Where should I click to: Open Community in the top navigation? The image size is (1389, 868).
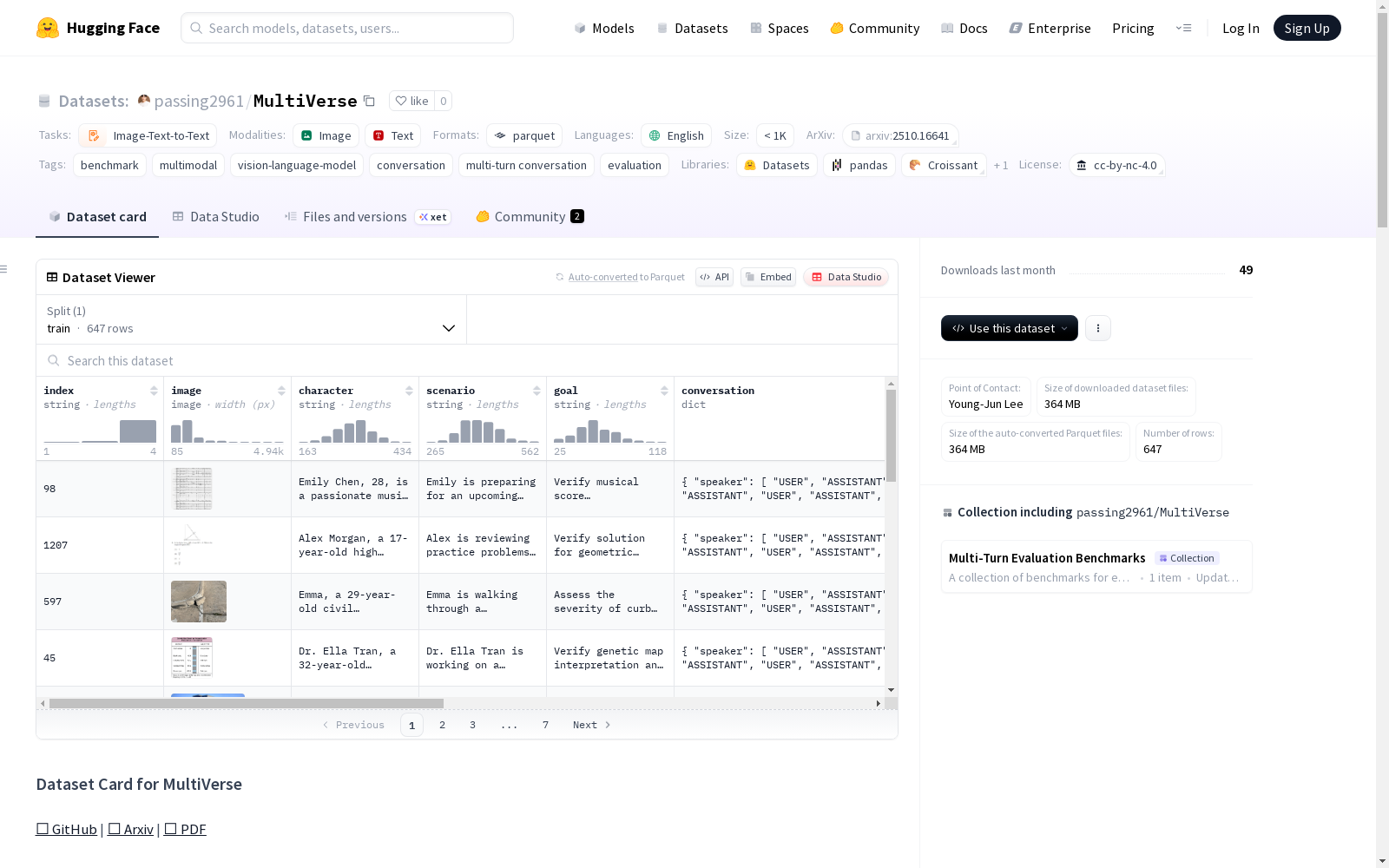click(875, 28)
